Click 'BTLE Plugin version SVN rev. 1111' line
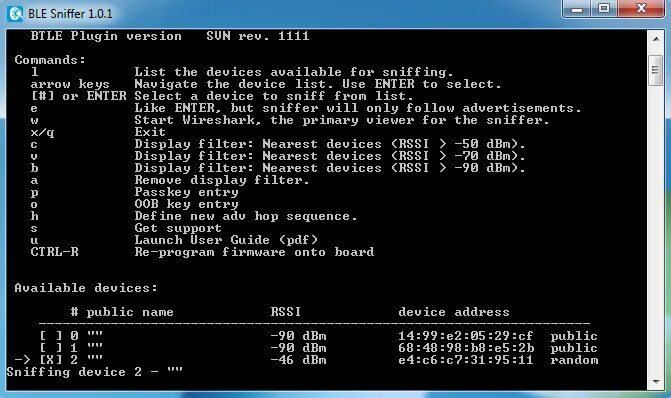Image resolution: width=671 pixels, height=398 pixels. click(x=170, y=36)
